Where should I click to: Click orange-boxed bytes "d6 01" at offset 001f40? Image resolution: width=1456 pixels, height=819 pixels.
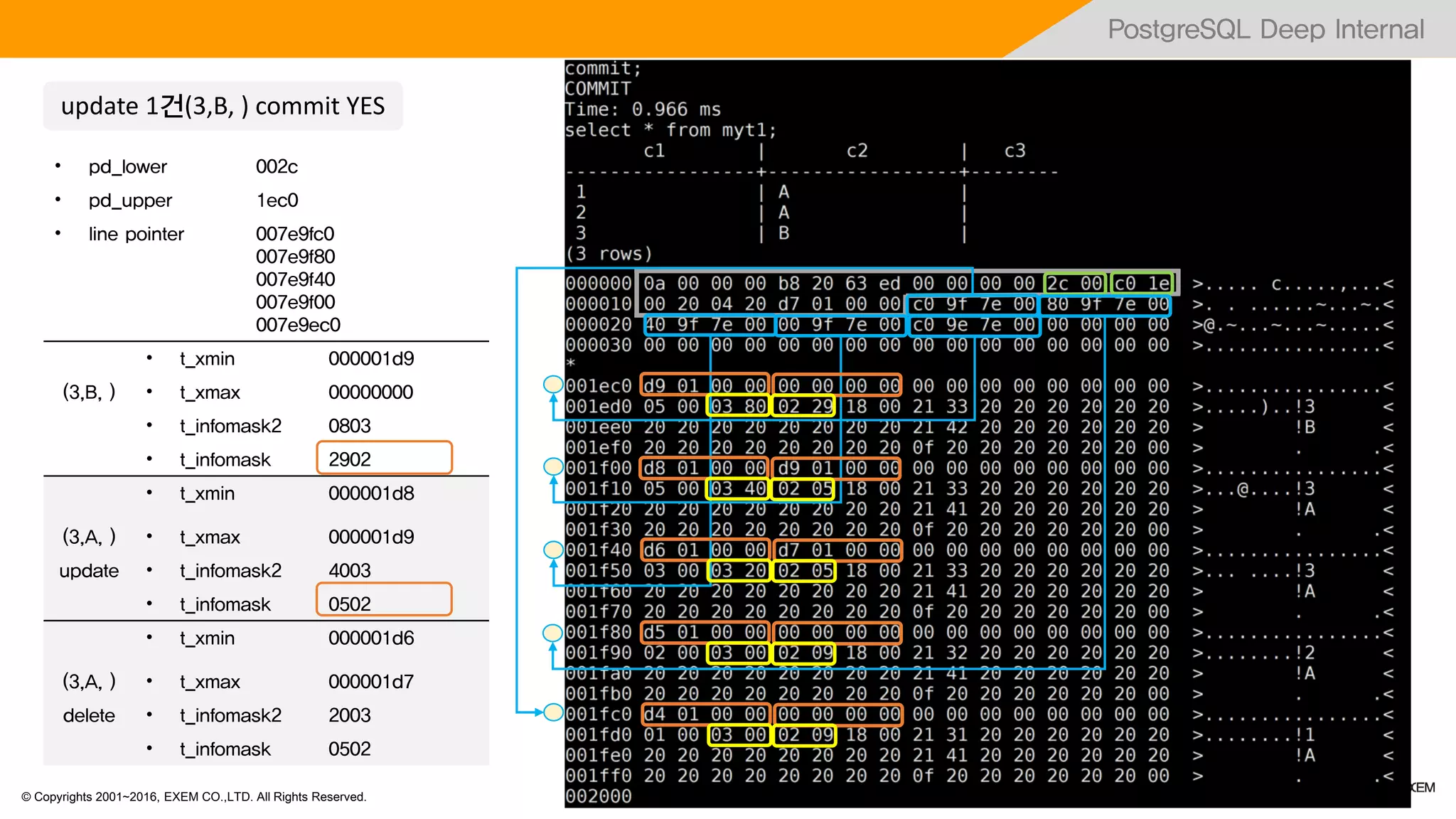click(x=671, y=550)
